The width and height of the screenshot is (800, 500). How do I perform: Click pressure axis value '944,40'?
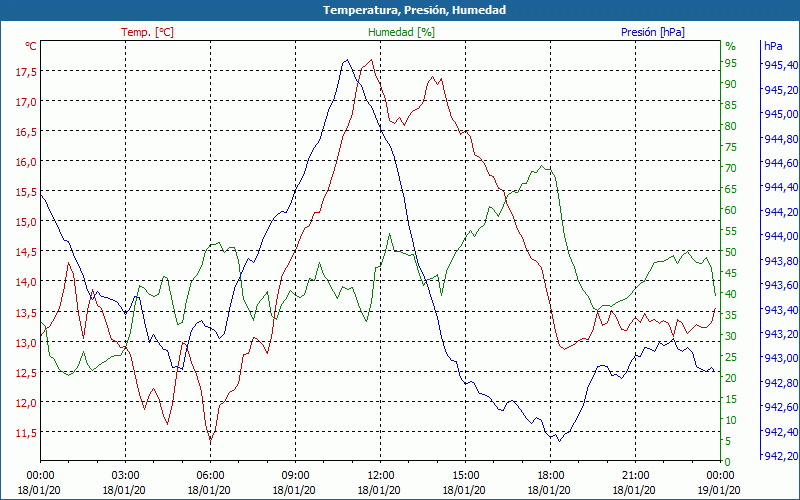click(x=781, y=187)
